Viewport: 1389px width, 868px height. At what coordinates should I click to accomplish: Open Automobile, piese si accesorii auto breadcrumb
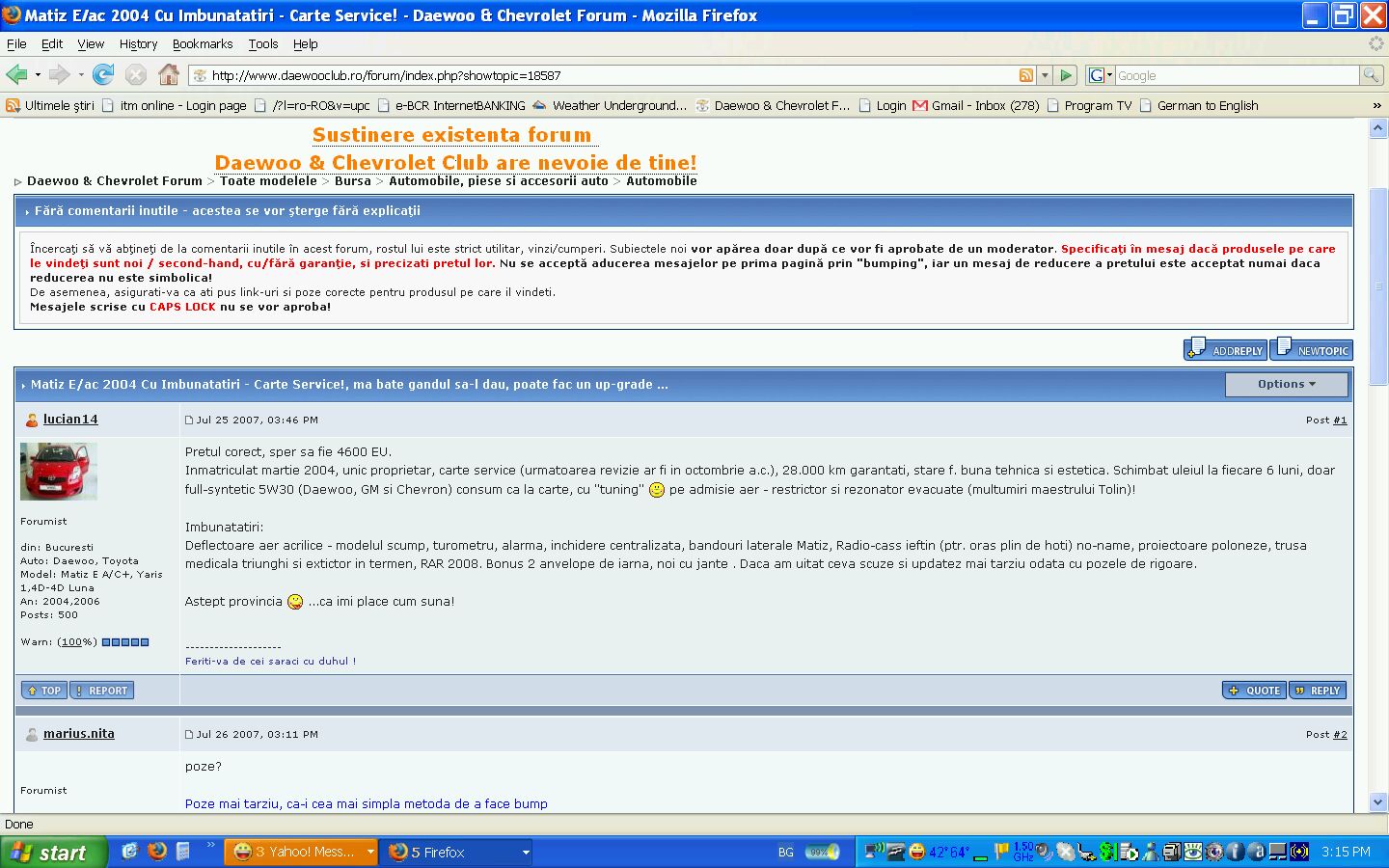499,180
